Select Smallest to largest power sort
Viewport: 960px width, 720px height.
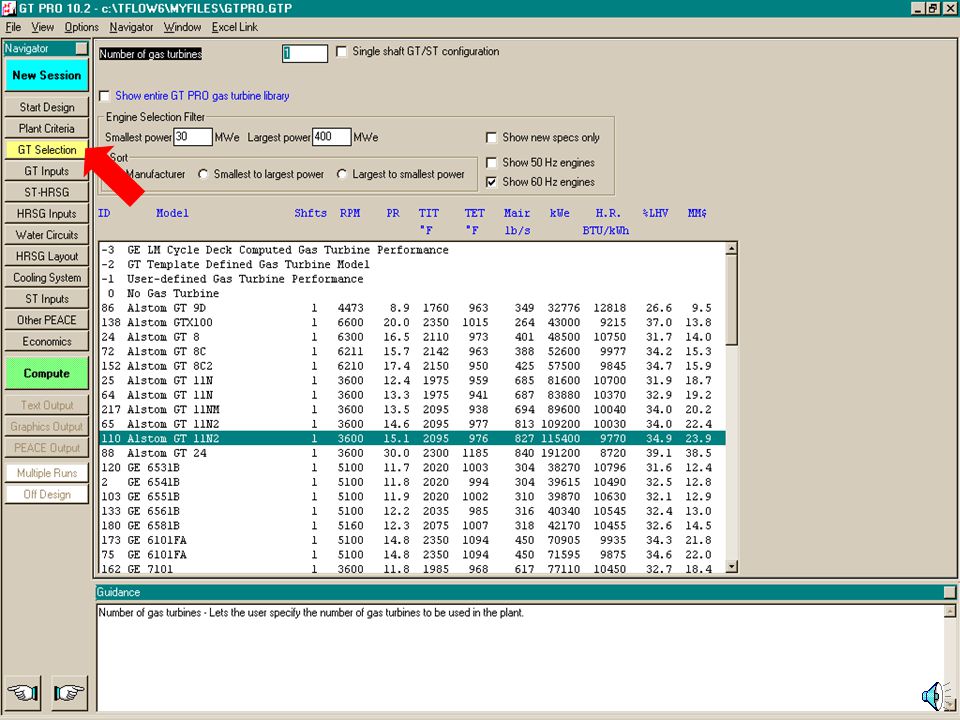point(203,174)
